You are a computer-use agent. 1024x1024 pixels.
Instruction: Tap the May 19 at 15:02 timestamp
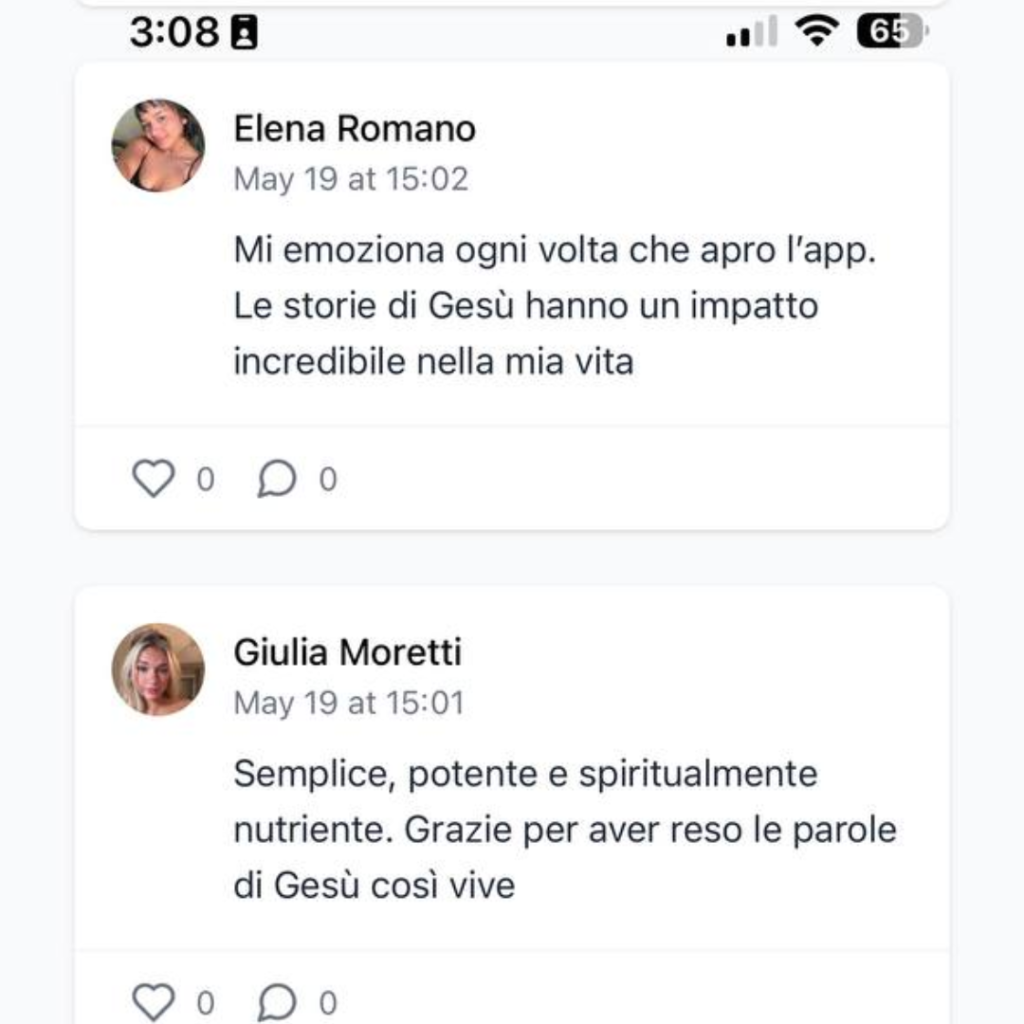pos(350,179)
